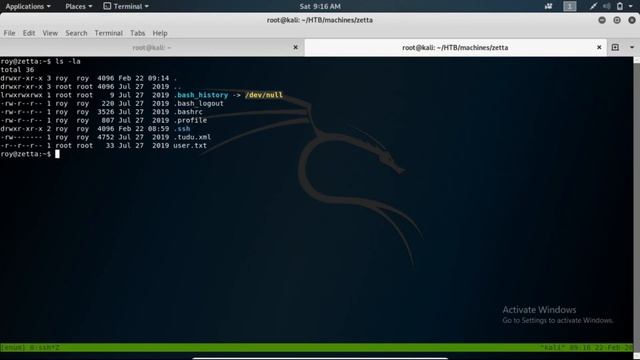Open the View menu
This screenshot has height=360, width=640.
coord(50,33)
